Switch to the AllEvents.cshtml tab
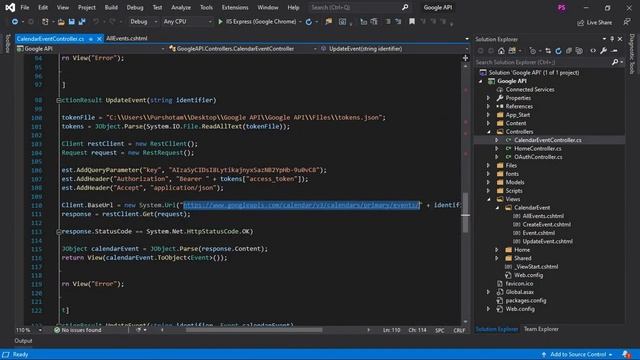 click(x=127, y=38)
